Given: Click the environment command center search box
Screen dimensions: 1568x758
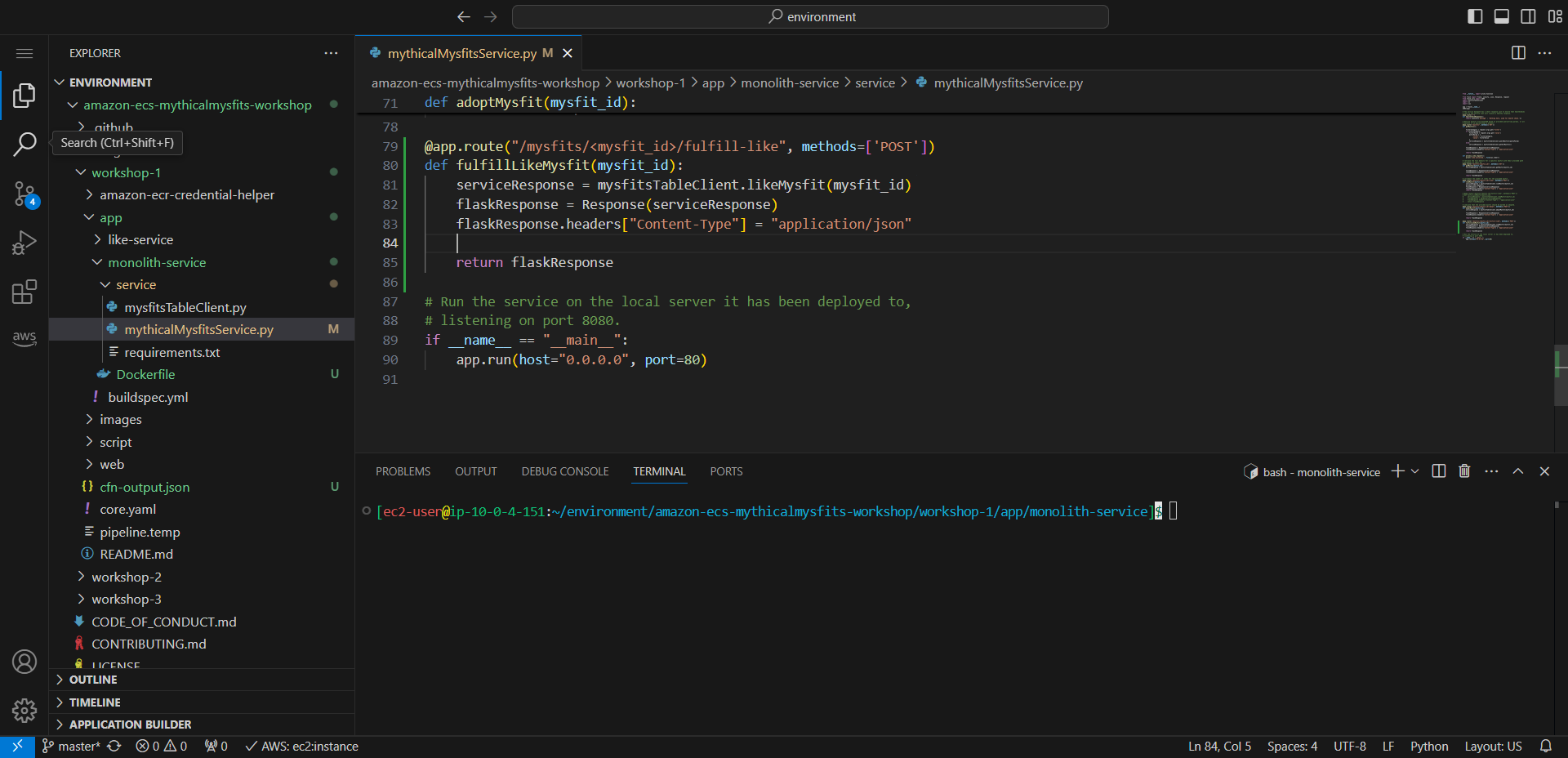Looking at the screenshot, I should point(810,16).
